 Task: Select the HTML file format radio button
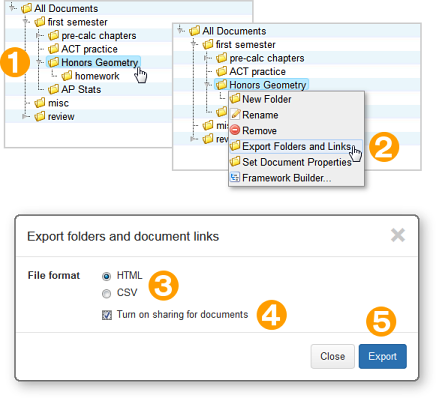106,276
